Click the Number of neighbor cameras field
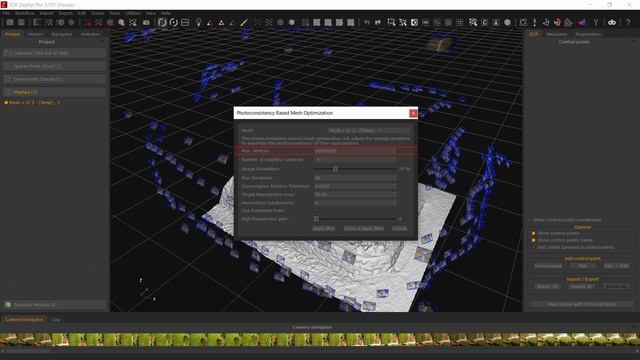 [x=355, y=160]
